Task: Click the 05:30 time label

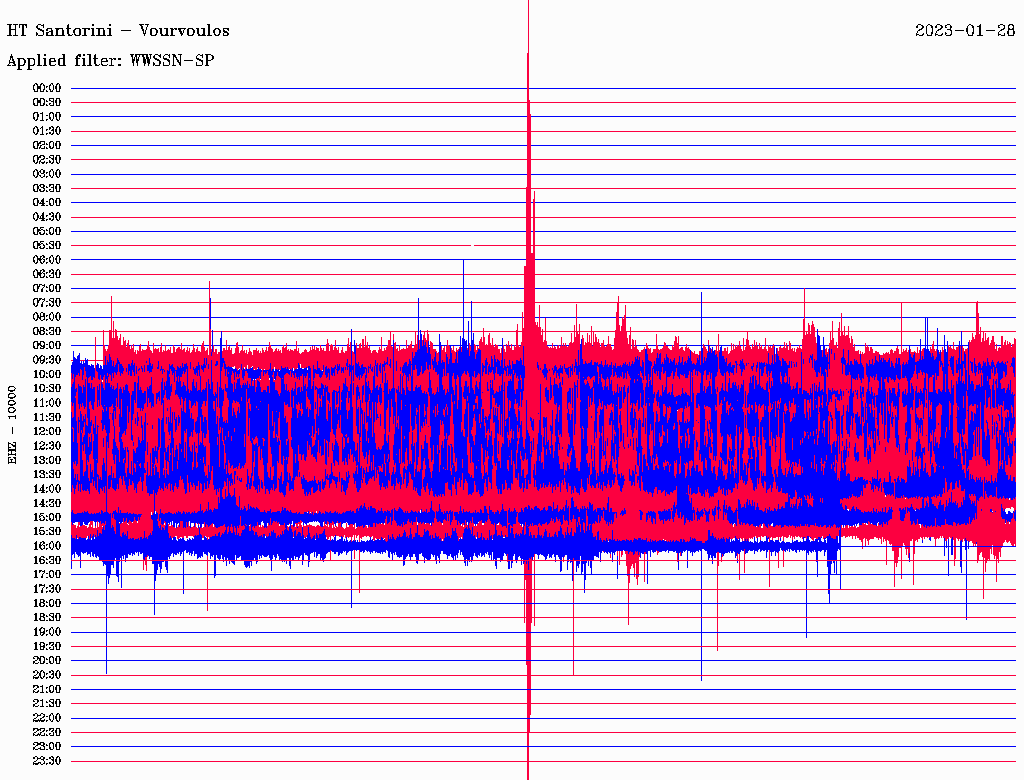Action: 47,246
